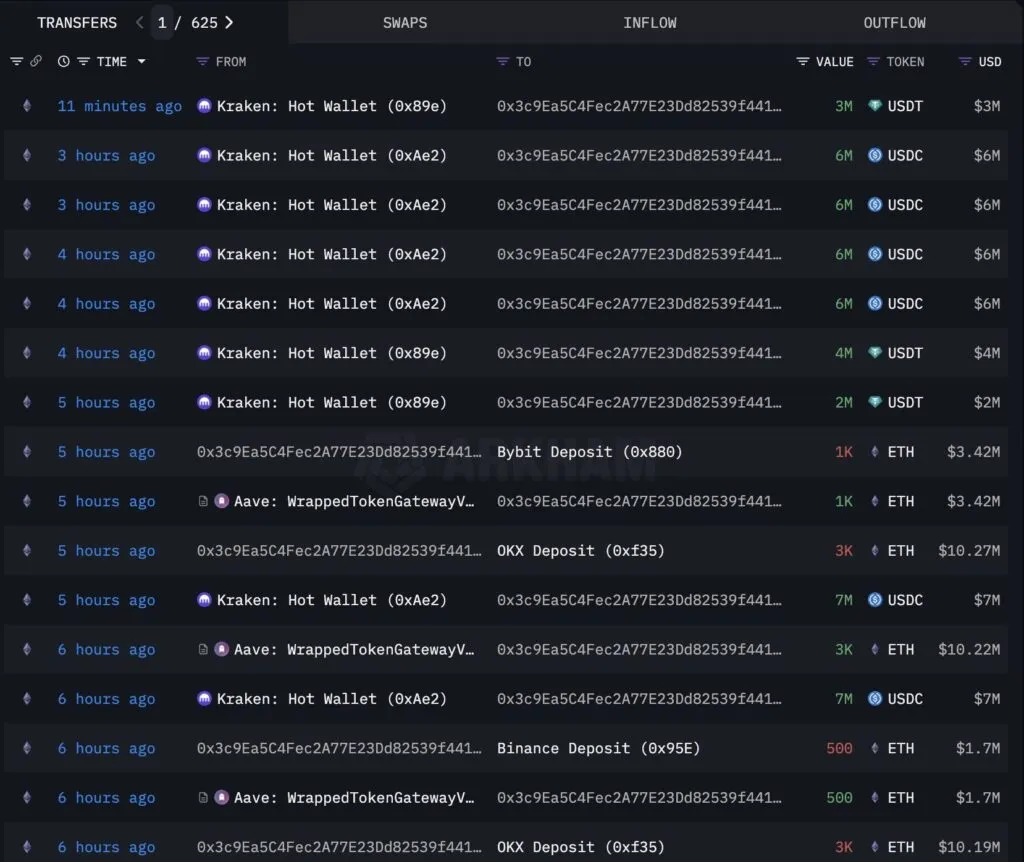Screen dimensions: 1024x862
Task: Open the VALUE column filter
Action: 803,61
